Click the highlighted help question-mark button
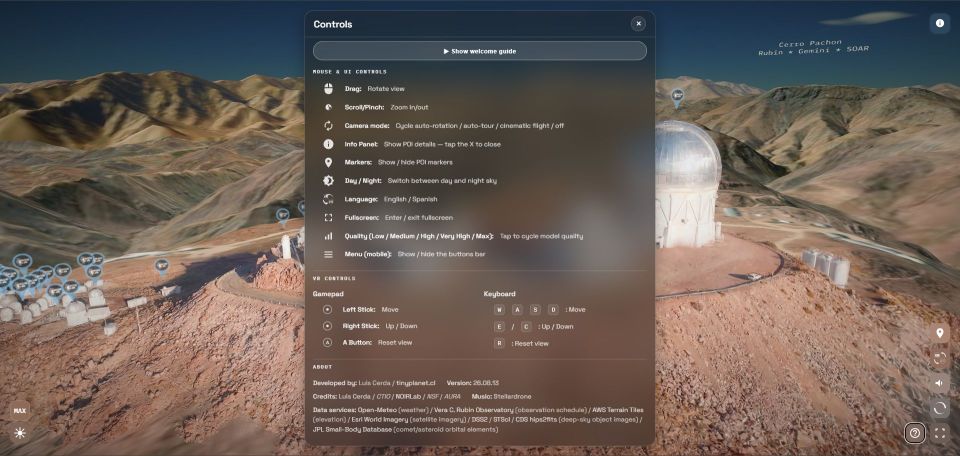The image size is (960, 456). (x=915, y=433)
